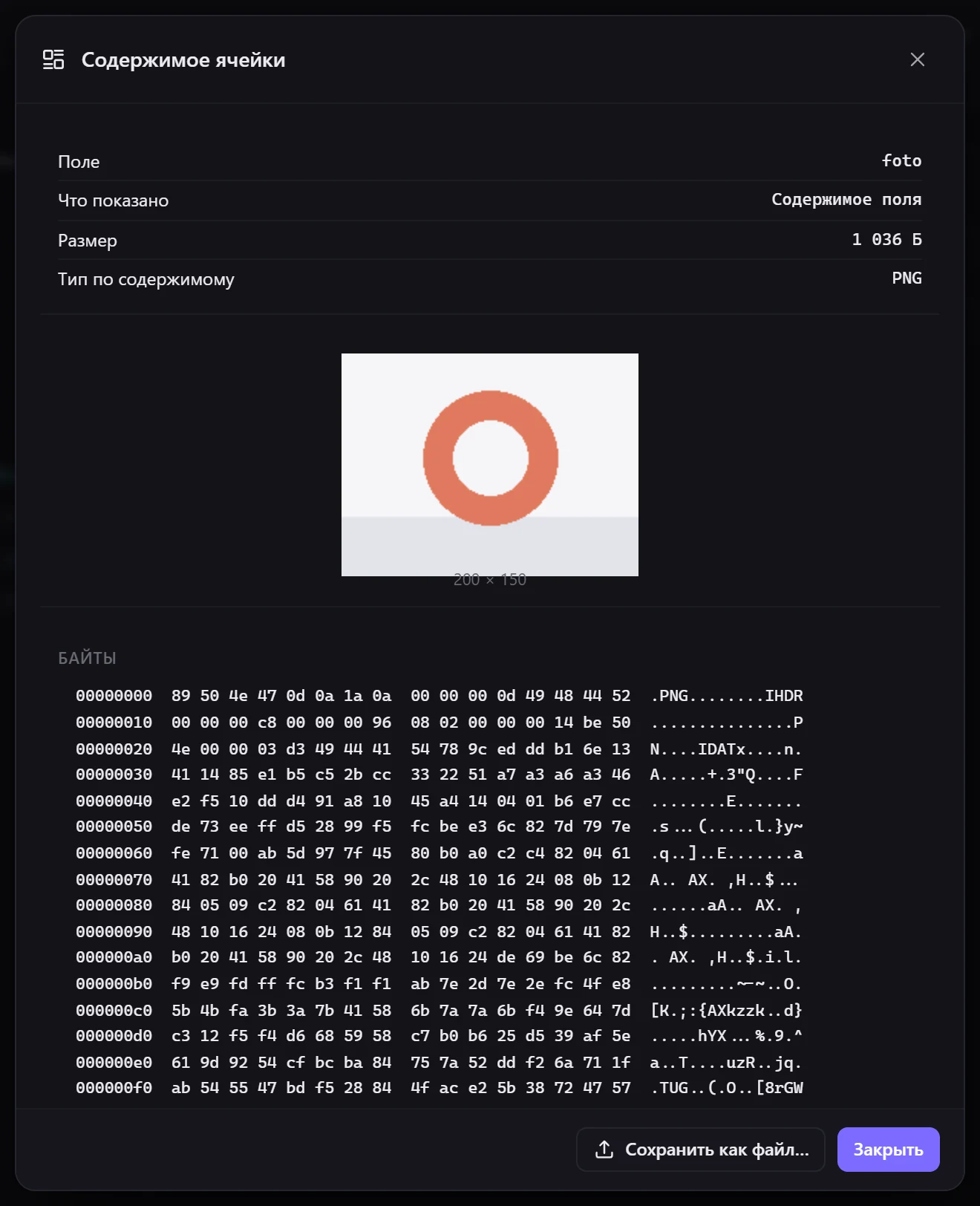Click the cell content header icon

point(53,59)
